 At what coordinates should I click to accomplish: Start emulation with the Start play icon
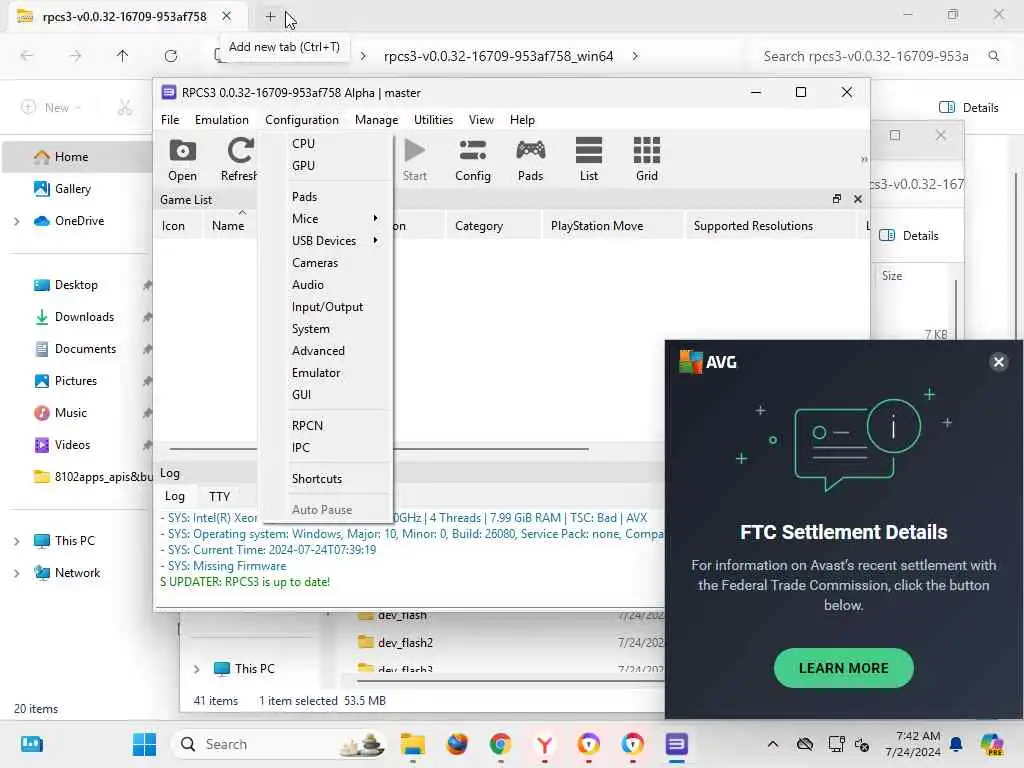415,159
